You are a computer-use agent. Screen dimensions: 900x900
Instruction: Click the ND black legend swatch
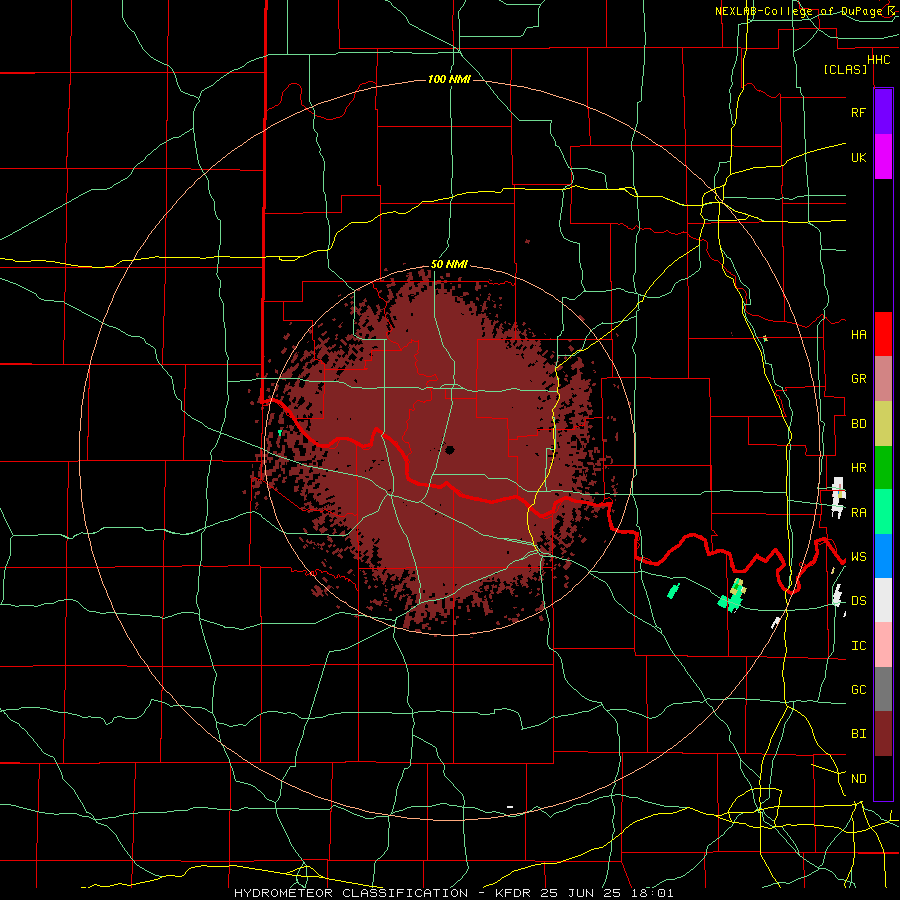point(883,778)
